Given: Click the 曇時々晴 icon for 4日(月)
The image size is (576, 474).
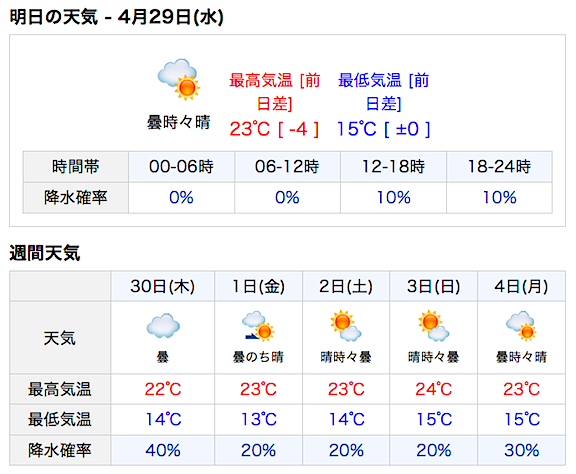Looking at the screenshot, I should point(521,326).
